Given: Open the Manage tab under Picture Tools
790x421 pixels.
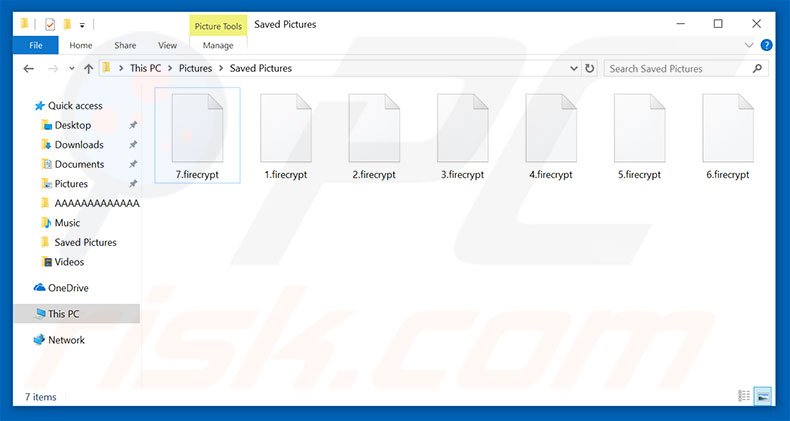Looking at the screenshot, I should [x=218, y=45].
